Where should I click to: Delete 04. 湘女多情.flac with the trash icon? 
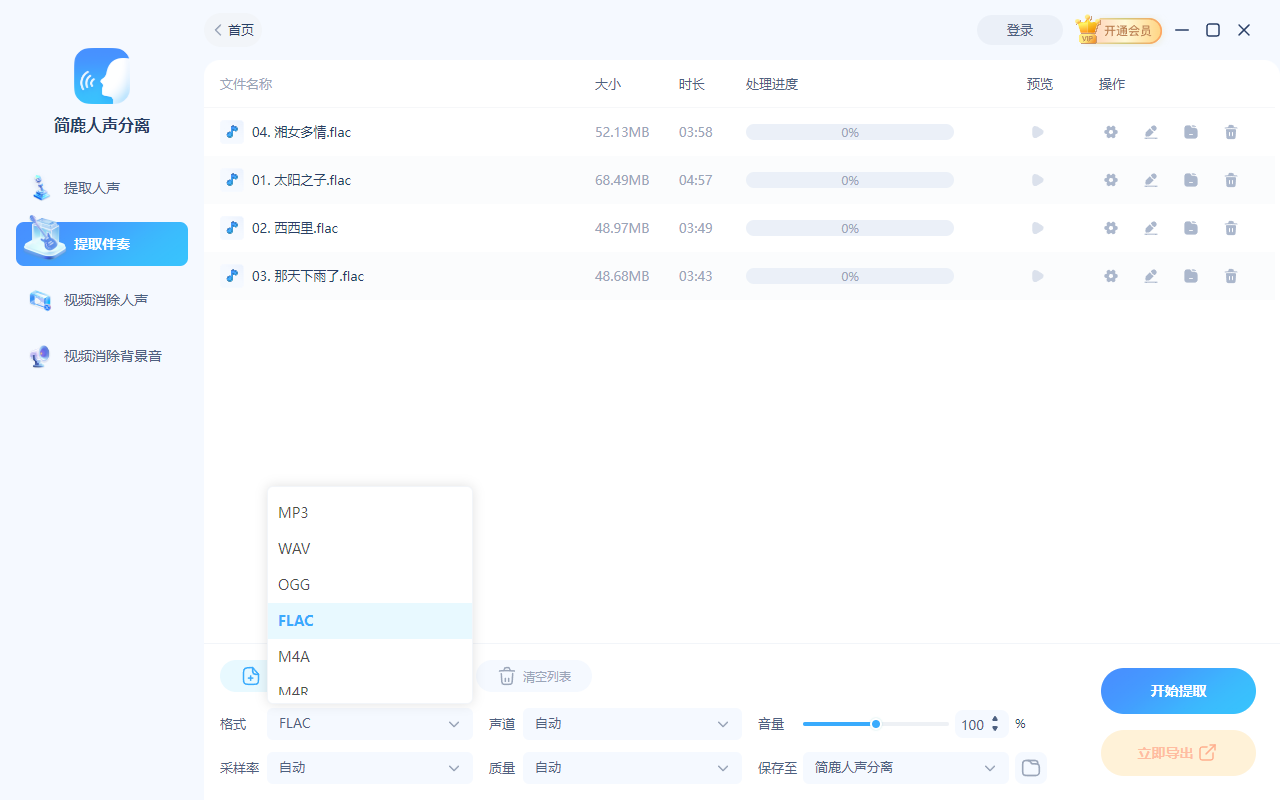(x=1230, y=131)
